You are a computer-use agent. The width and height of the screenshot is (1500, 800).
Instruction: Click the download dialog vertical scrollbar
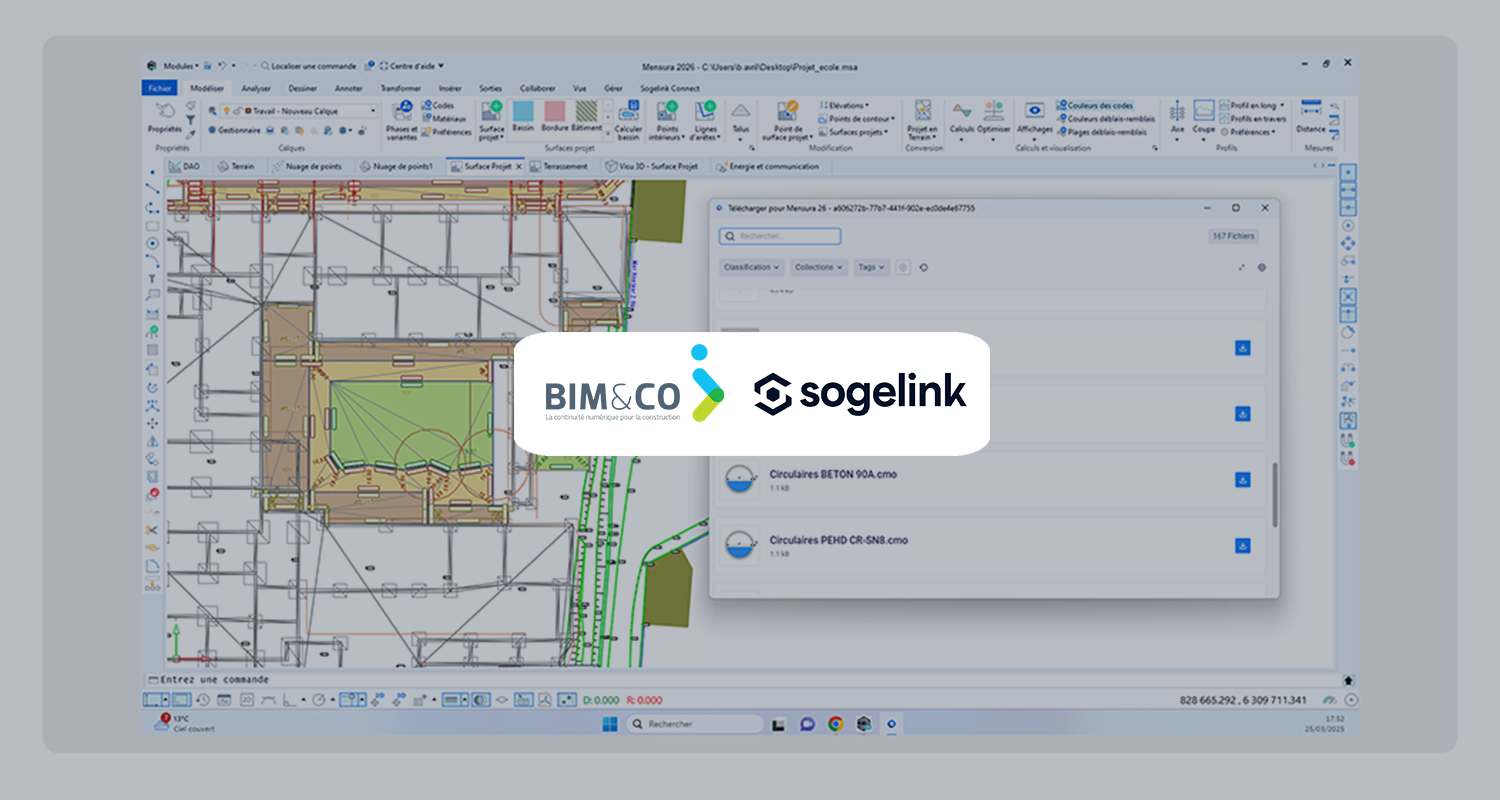pos(1275,494)
